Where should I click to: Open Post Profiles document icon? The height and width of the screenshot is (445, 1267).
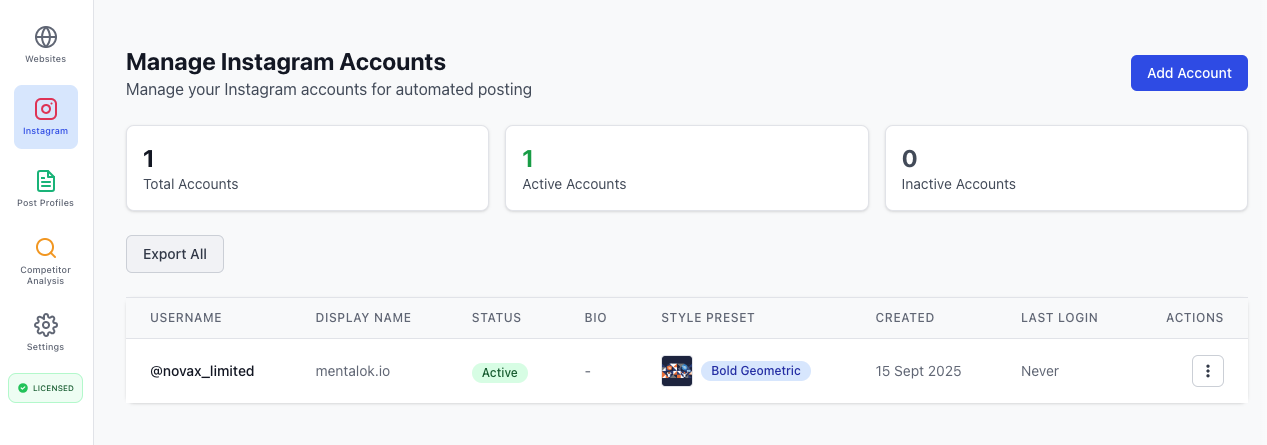pos(46,182)
